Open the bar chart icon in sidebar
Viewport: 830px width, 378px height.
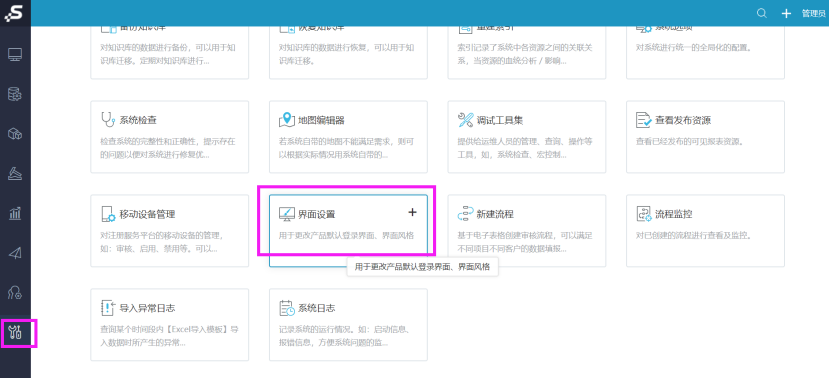tap(15, 213)
